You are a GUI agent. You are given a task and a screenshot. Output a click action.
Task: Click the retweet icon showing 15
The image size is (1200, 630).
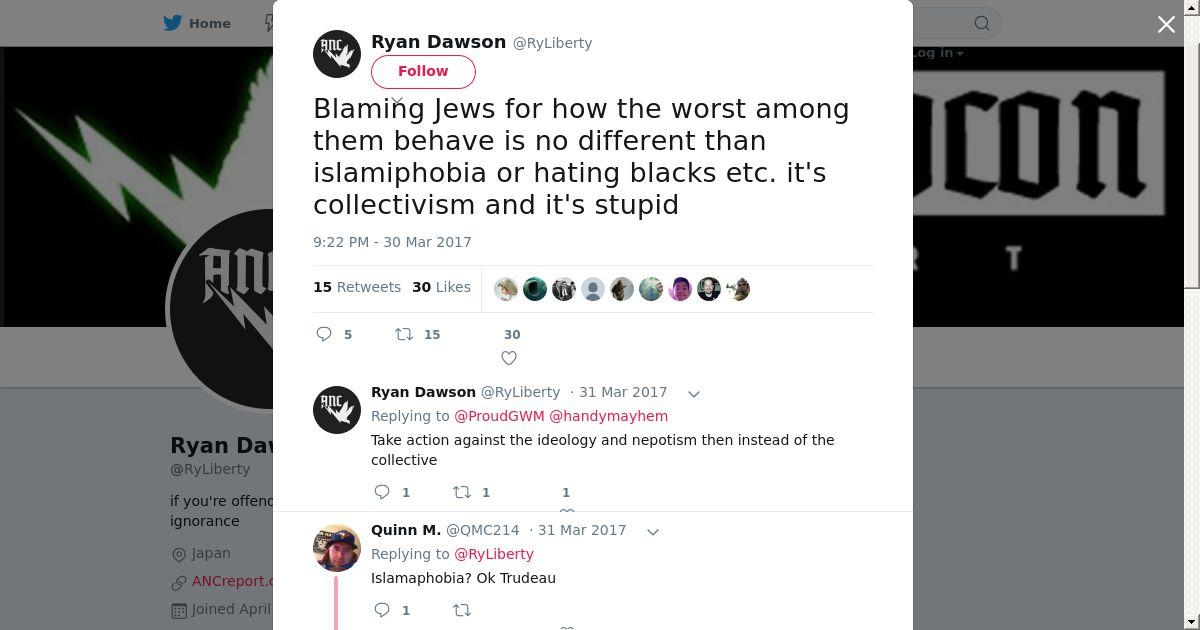pyautogui.click(x=404, y=334)
